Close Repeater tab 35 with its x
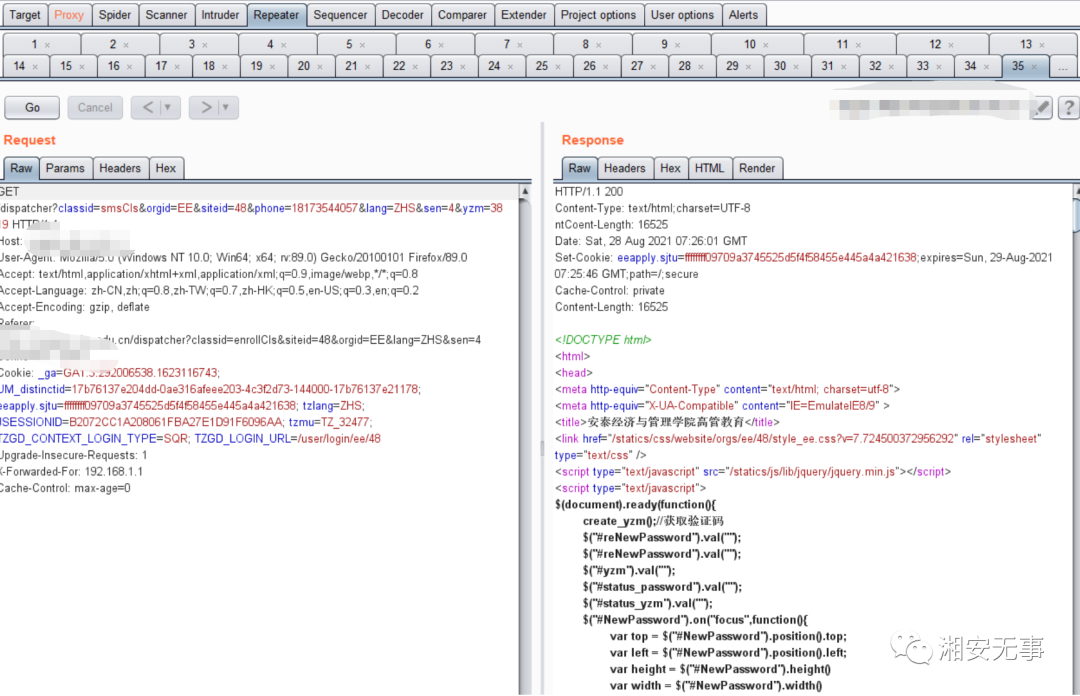The height and width of the screenshot is (696, 1080). point(1034,67)
